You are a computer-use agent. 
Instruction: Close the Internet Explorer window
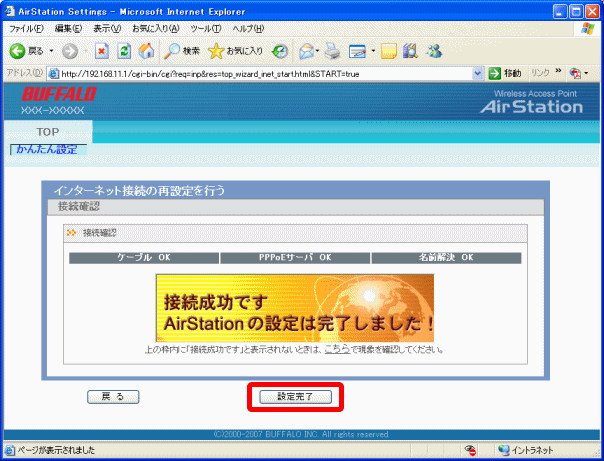point(592,12)
